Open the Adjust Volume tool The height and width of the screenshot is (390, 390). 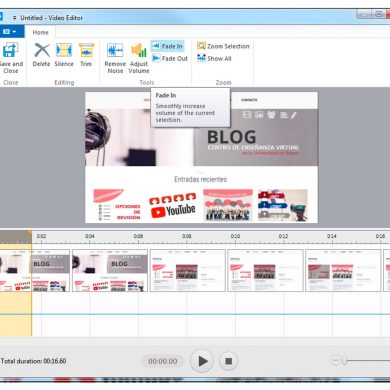click(139, 58)
